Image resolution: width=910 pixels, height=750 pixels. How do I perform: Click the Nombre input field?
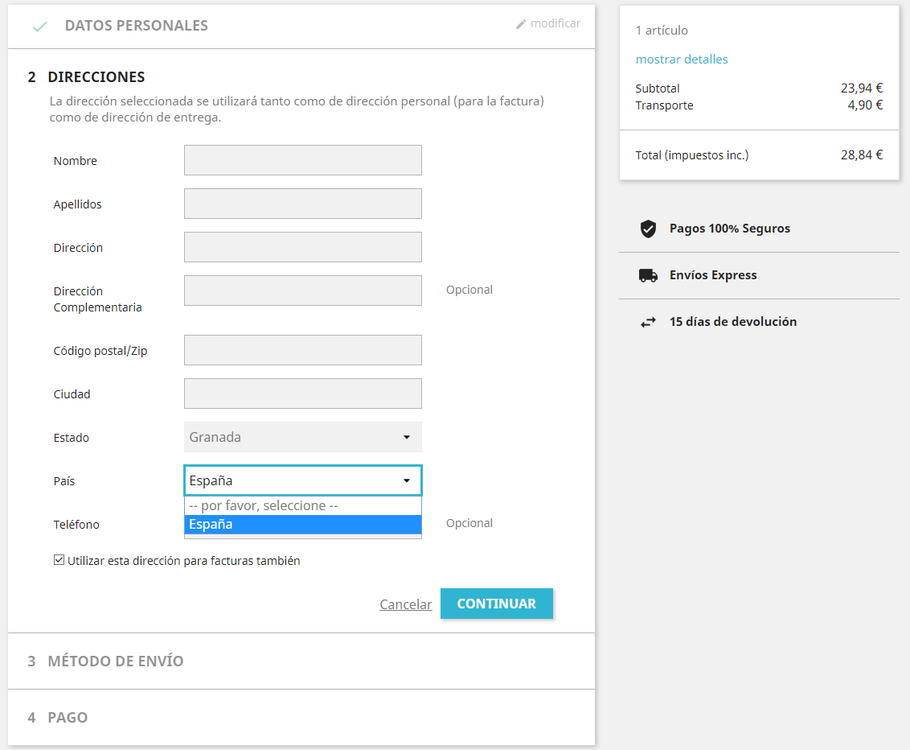(302, 160)
